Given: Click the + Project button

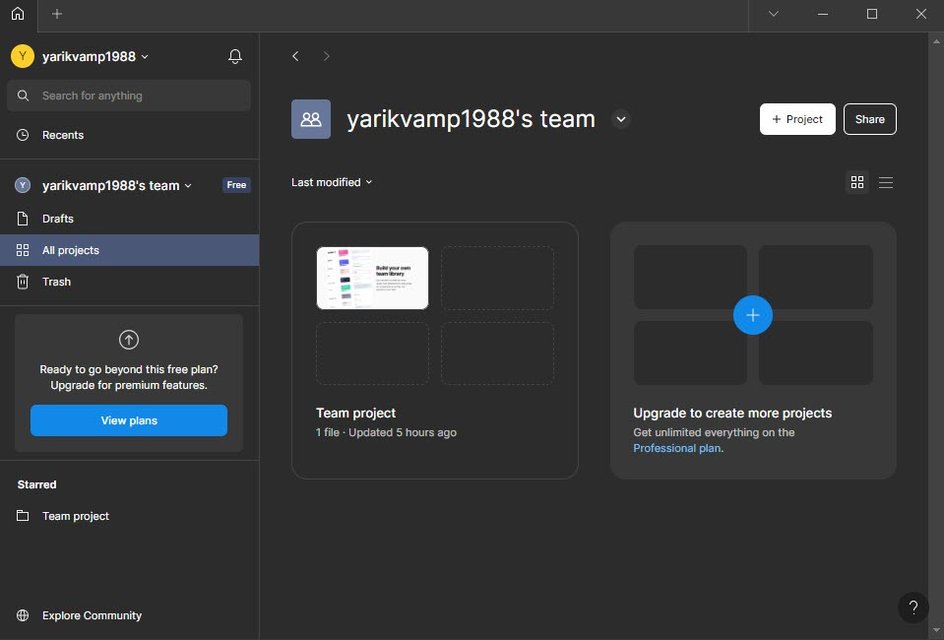Looking at the screenshot, I should pyautogui.click(x=797, y=119).
